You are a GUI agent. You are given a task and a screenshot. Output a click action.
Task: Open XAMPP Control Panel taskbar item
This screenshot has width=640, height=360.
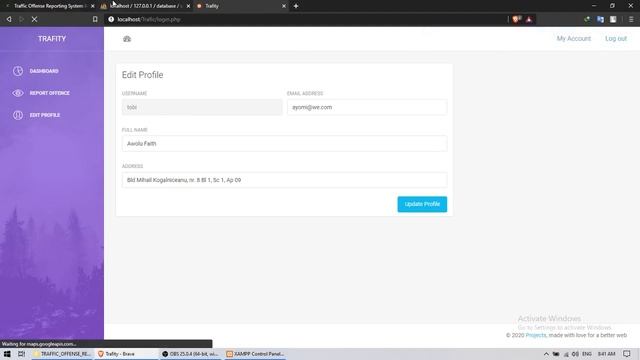255,354
